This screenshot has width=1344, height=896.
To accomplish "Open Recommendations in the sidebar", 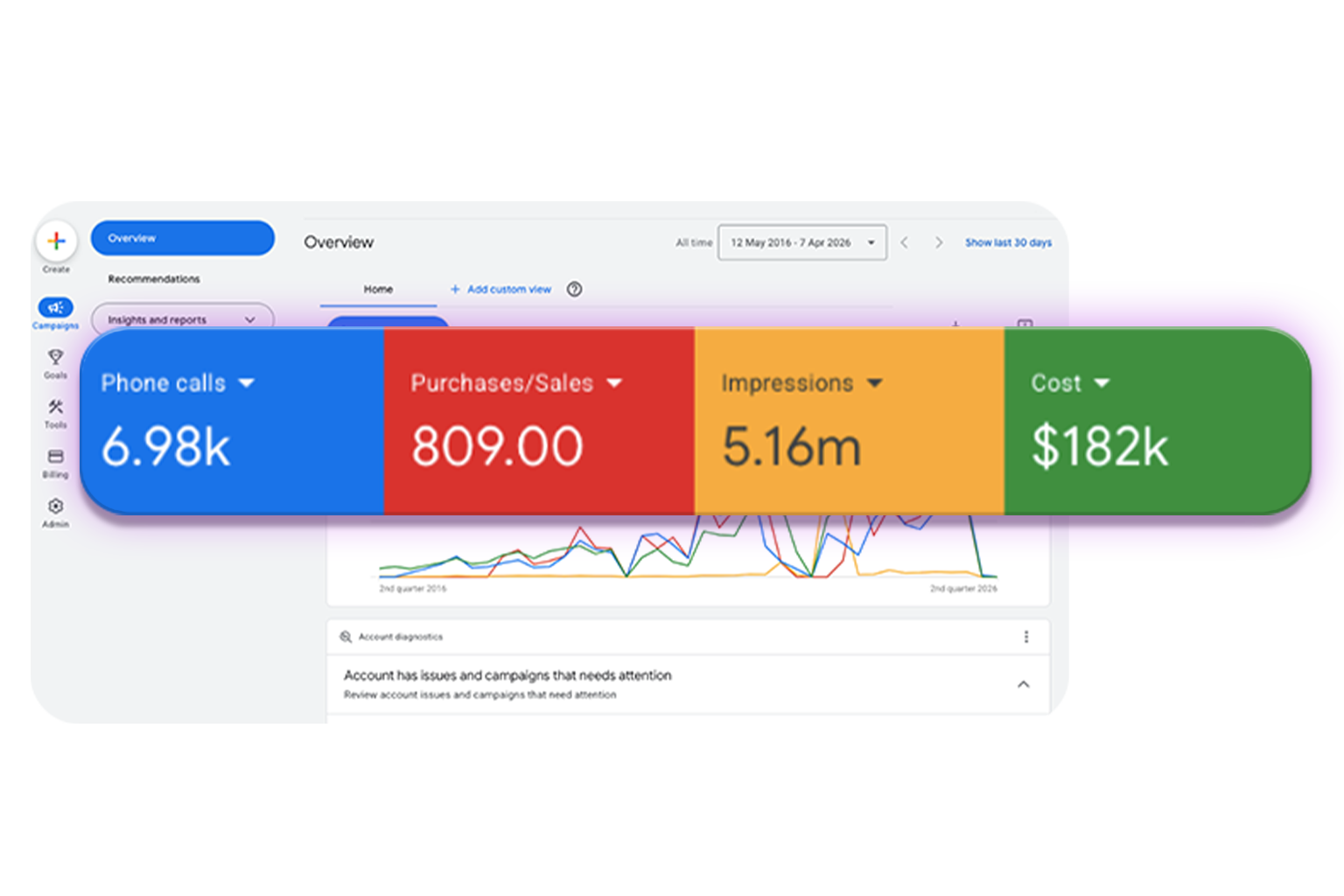I will click(x=154, y=279).
